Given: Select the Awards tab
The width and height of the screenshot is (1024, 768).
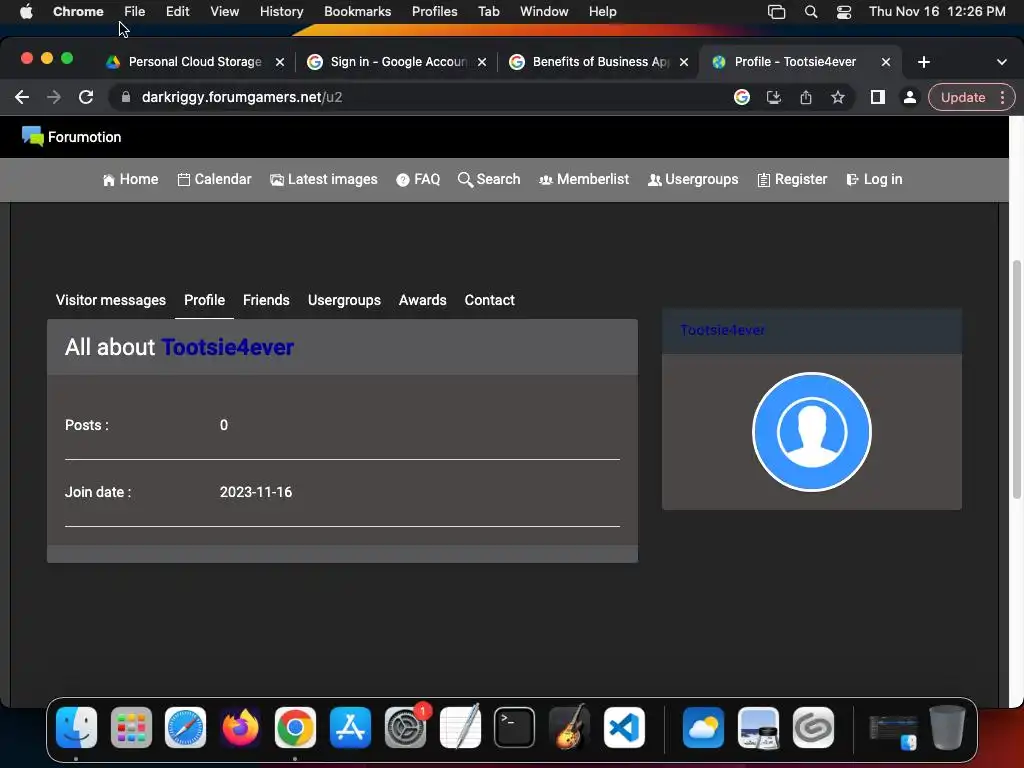Looking at the screenshot, I should (423, 300).
